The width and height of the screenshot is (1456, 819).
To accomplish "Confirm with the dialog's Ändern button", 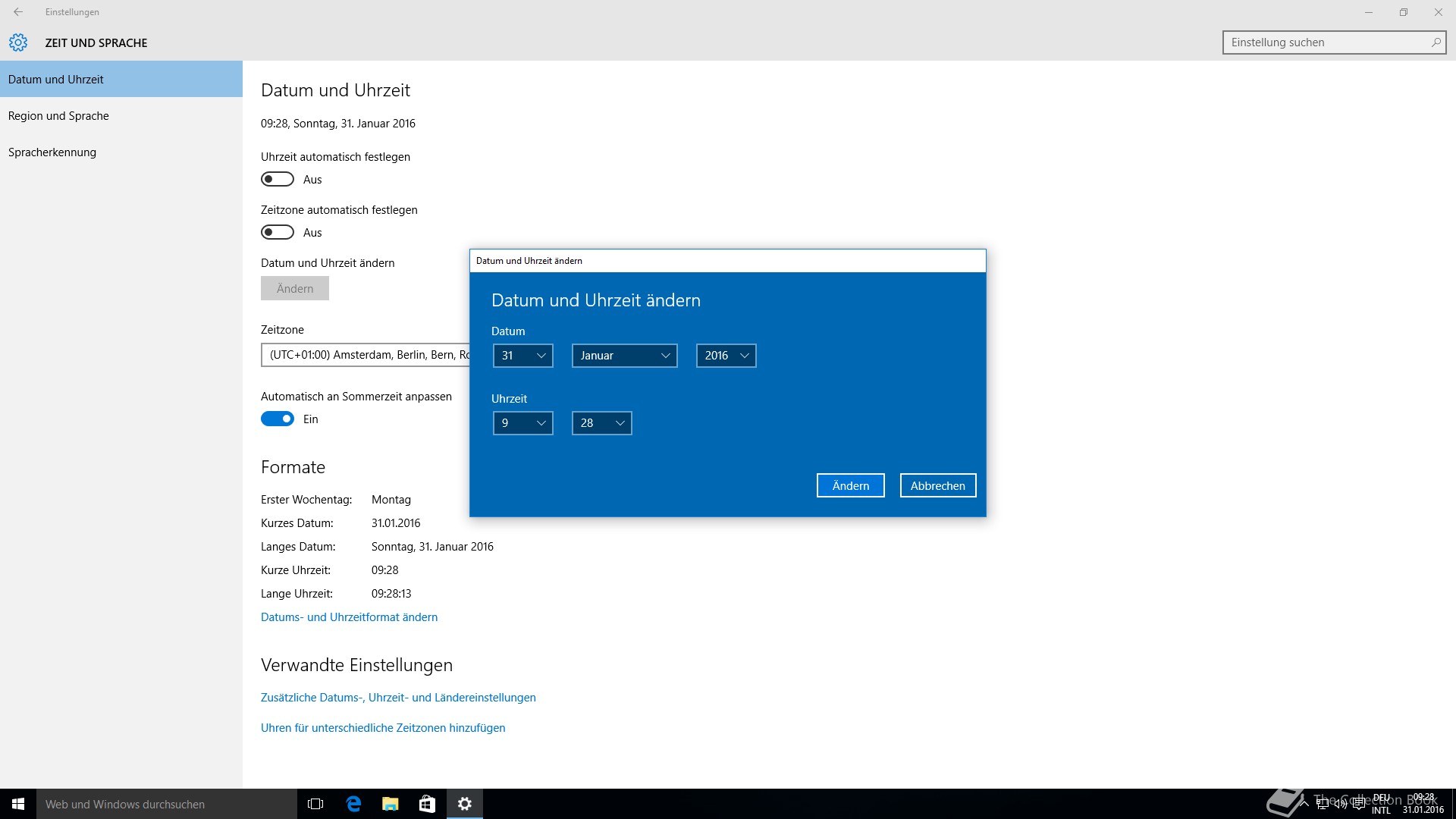I will 850,485.
